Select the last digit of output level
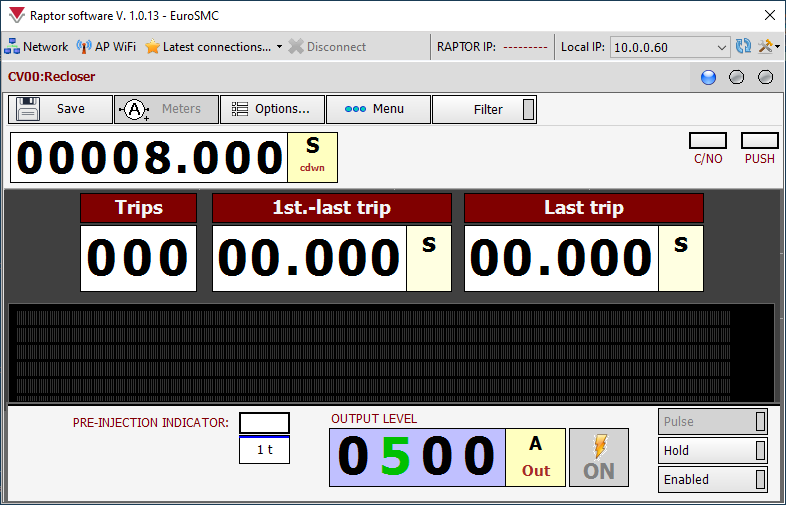Screen dimensions: 786x505 479,456
